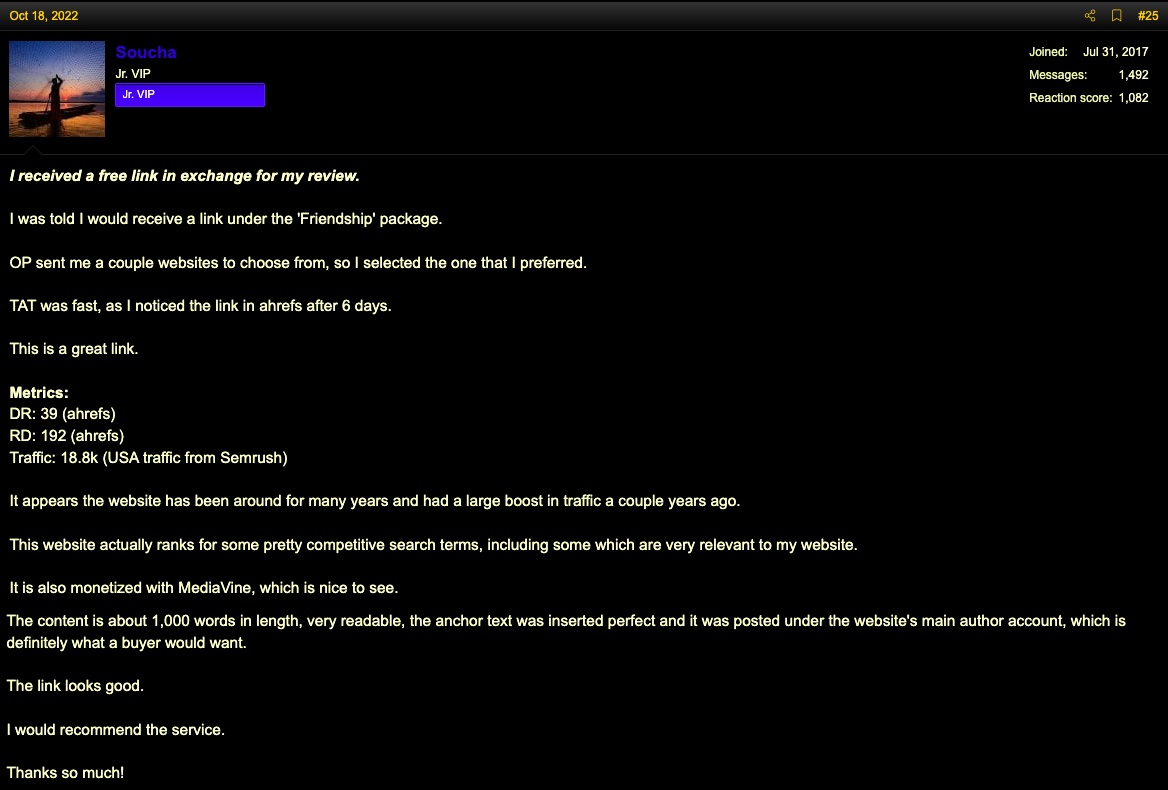Click the 1,492 messages count

(1133, 75)
